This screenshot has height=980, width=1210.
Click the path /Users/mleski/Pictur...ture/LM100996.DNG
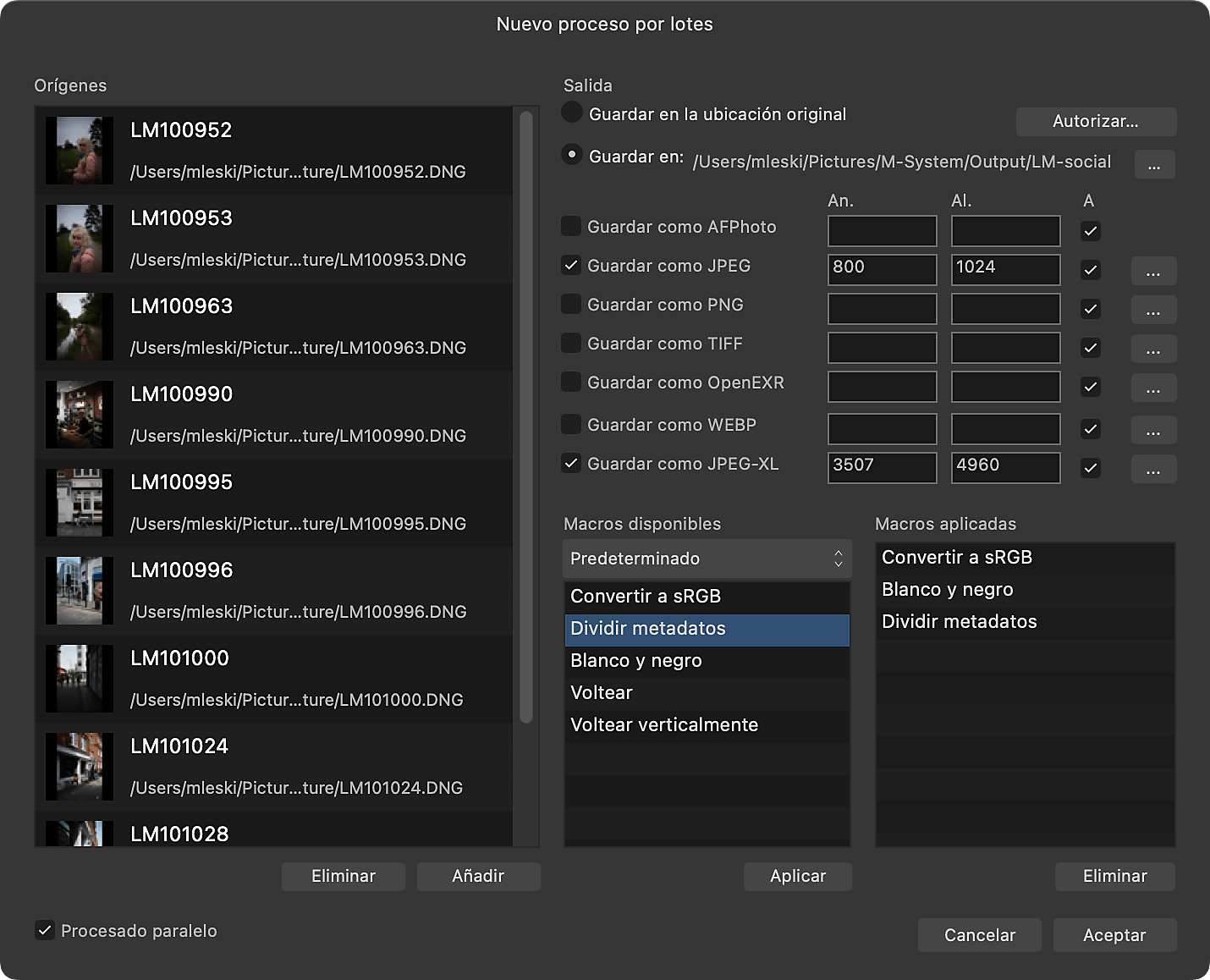pyautogui.click(x=298, y=612)
